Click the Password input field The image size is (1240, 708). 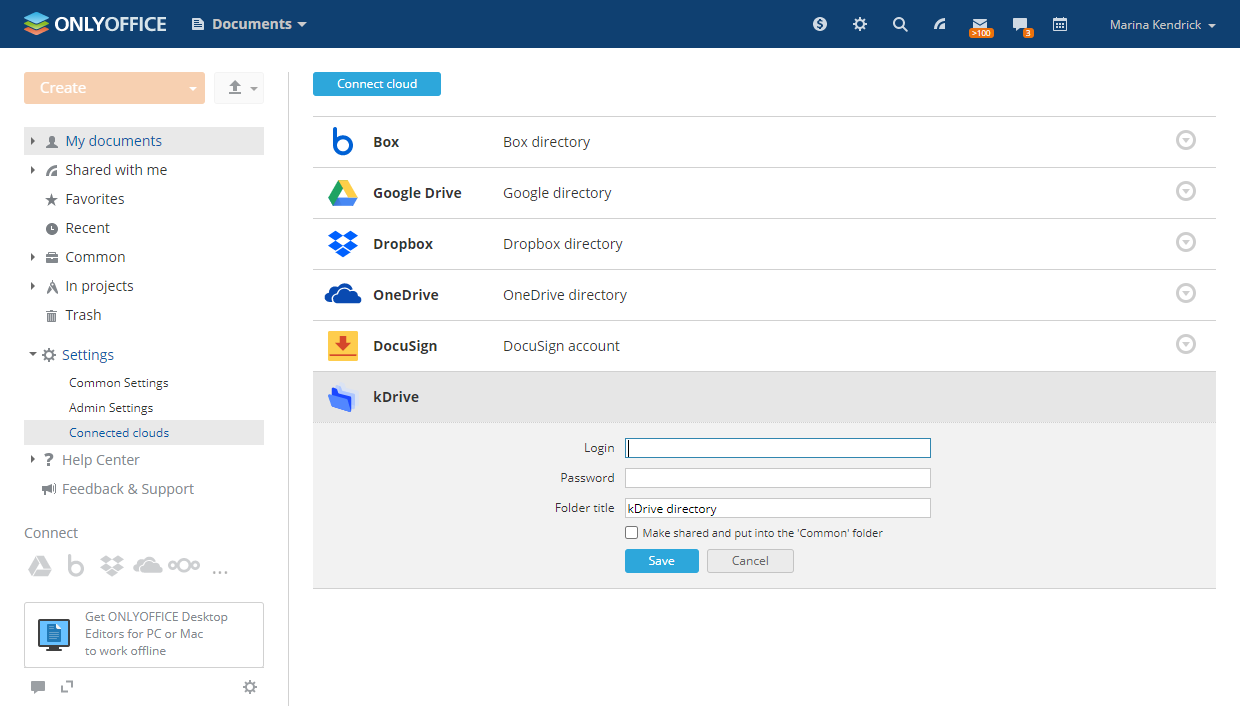tap(777, 478)
